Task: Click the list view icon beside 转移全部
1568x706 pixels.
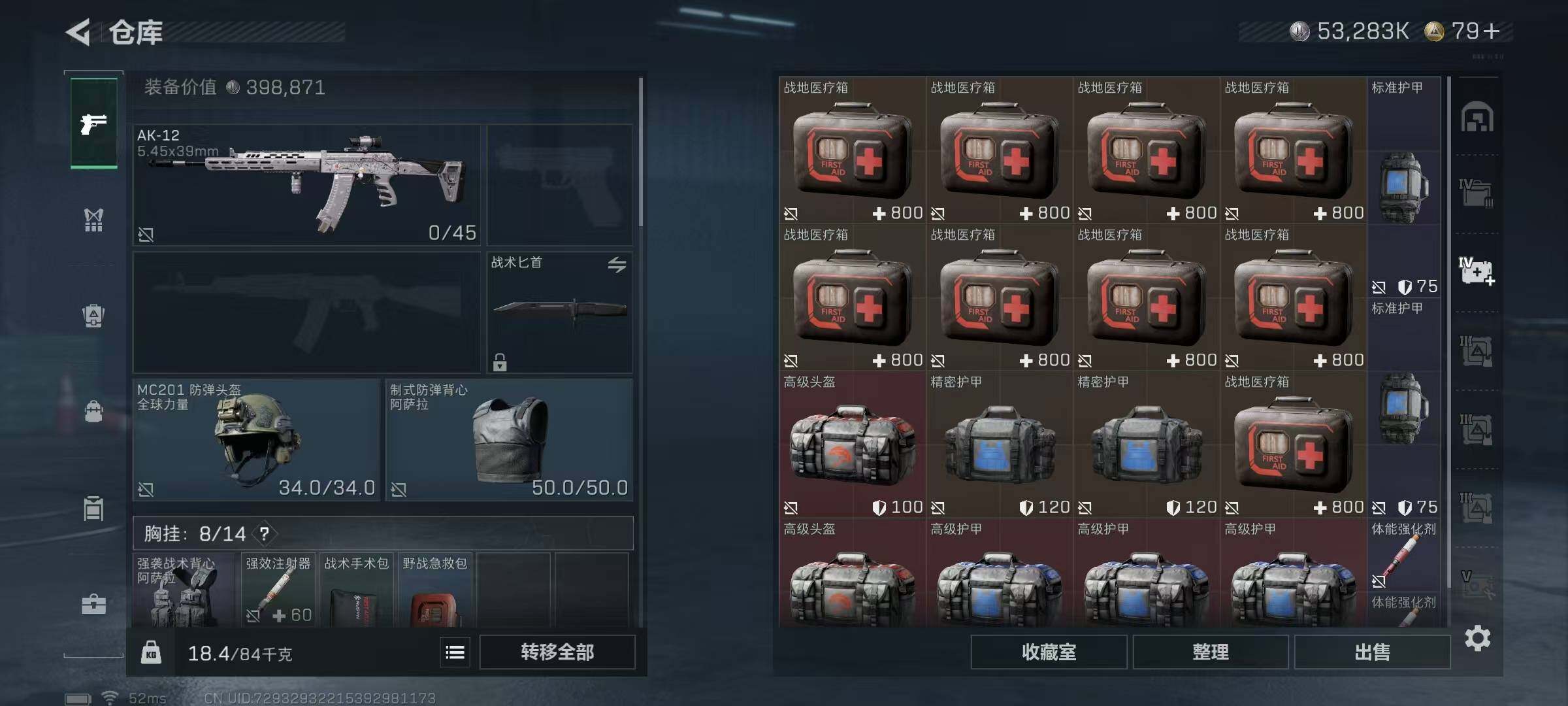Action: pos(455,652)
